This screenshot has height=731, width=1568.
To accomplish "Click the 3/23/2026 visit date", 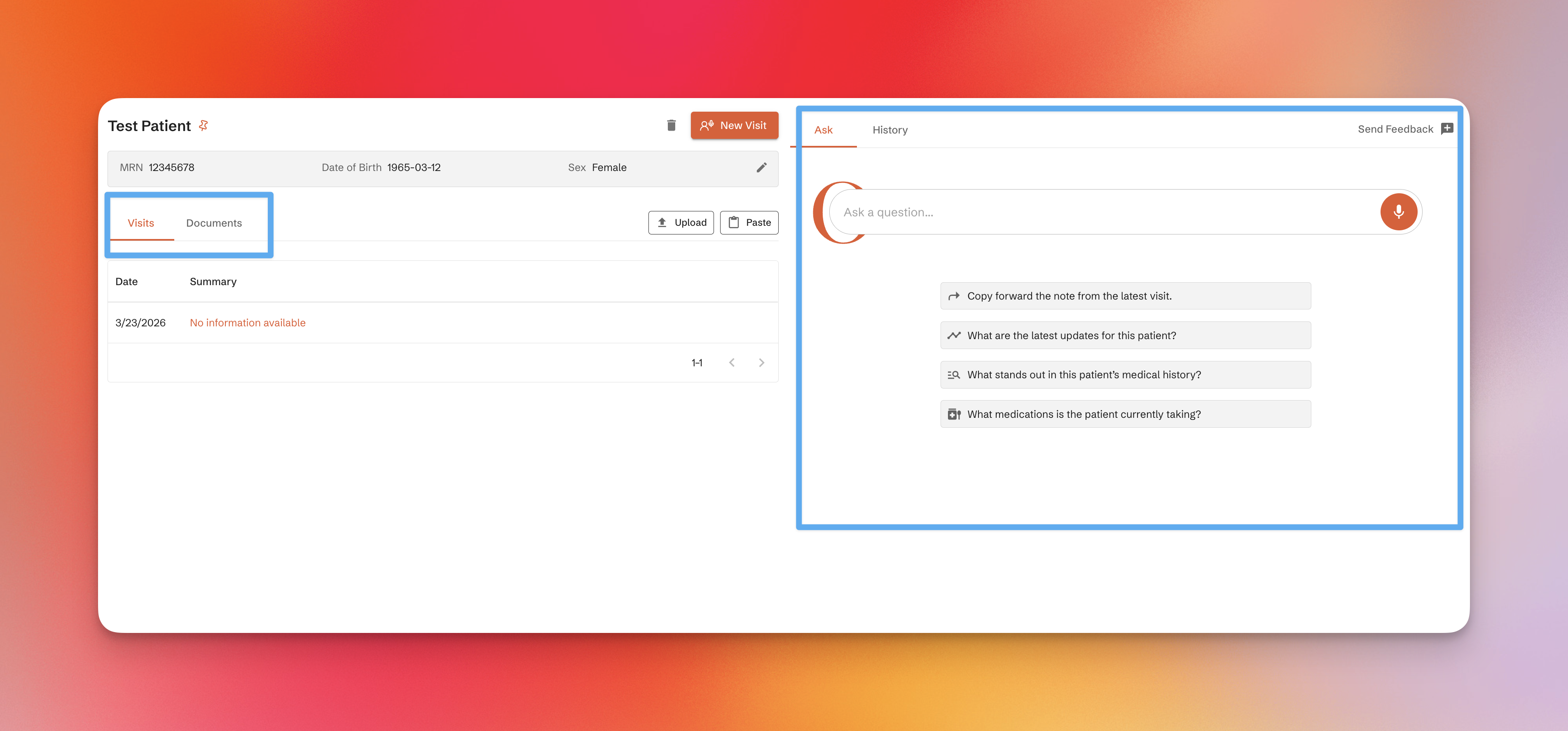I will pyautogui.click(x=140, y=323).
